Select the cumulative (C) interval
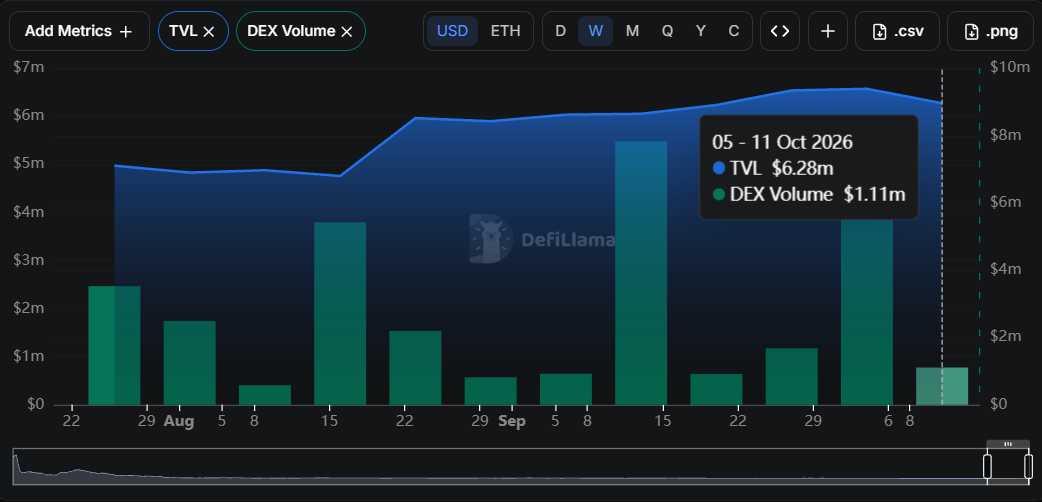The width and height of the screenshot is (1042, 502). coord(734,31)
